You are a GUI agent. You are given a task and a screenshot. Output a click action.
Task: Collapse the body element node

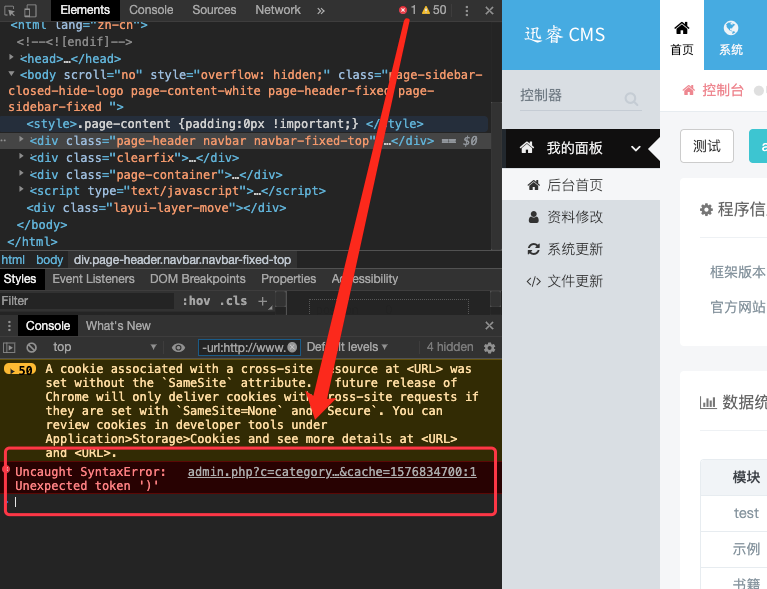point(11,74)
